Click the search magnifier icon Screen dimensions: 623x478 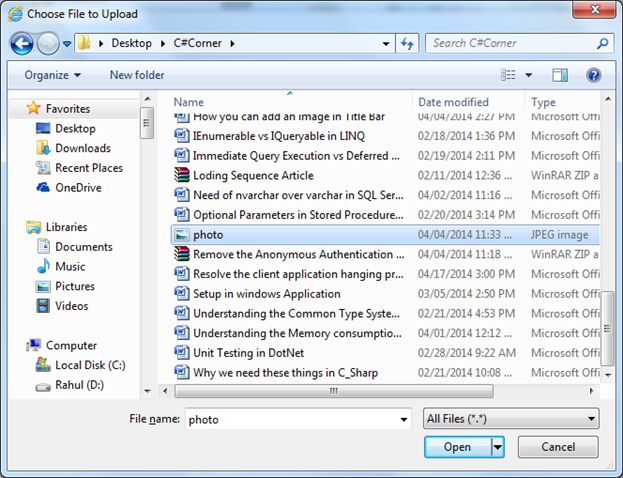(603, 43)
